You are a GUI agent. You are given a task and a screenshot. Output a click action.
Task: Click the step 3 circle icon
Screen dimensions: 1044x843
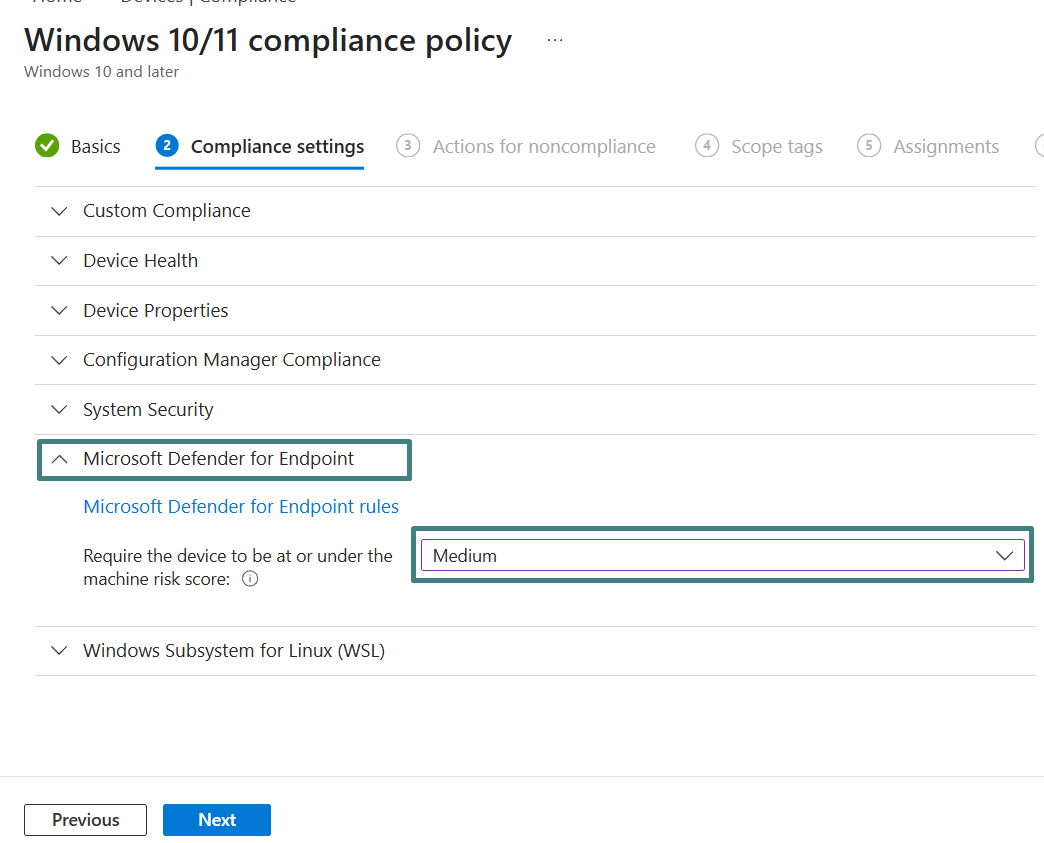[408, 146]
